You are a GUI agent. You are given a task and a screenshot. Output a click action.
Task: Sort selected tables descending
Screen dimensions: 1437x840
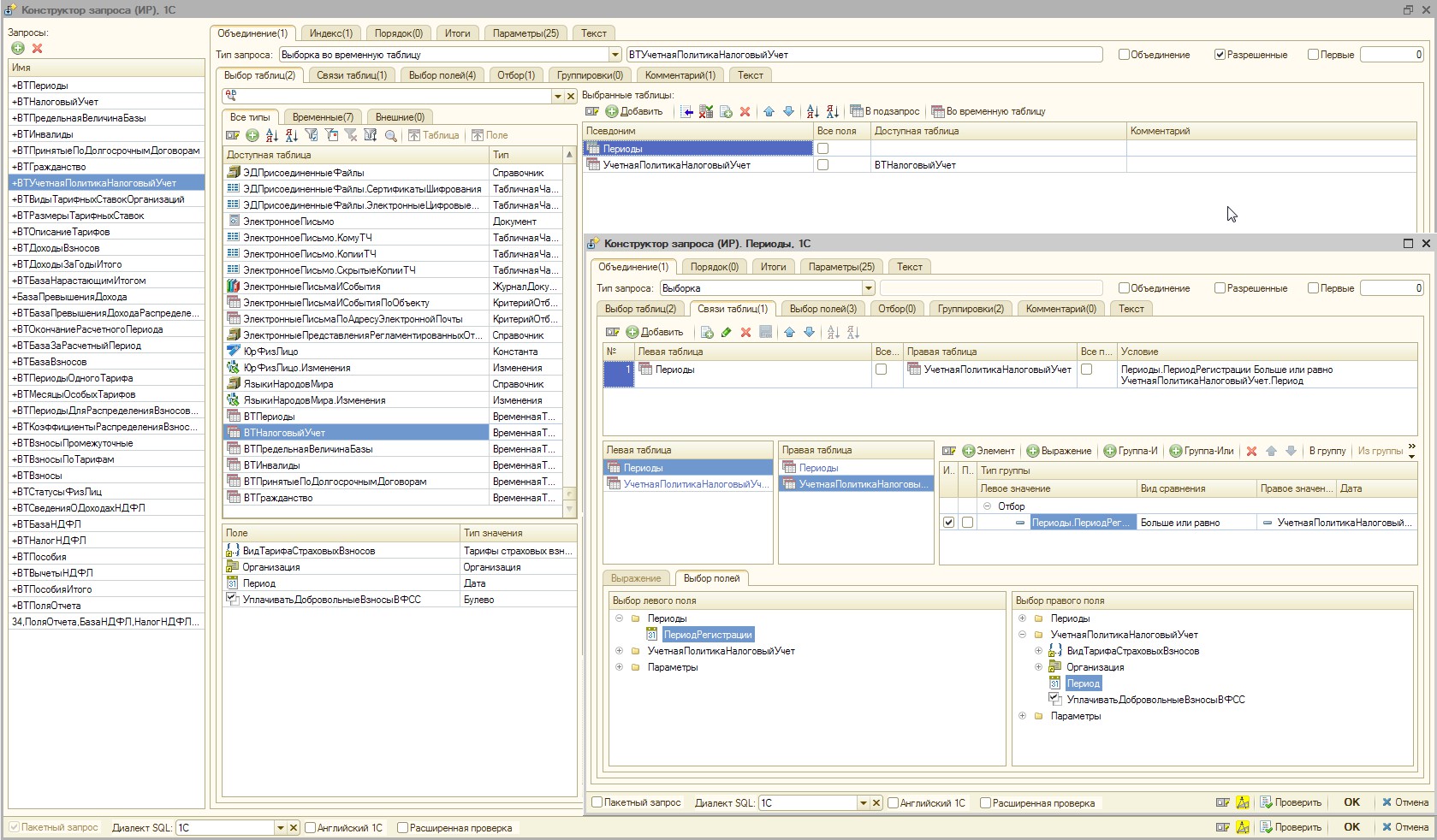click(832, 111)
